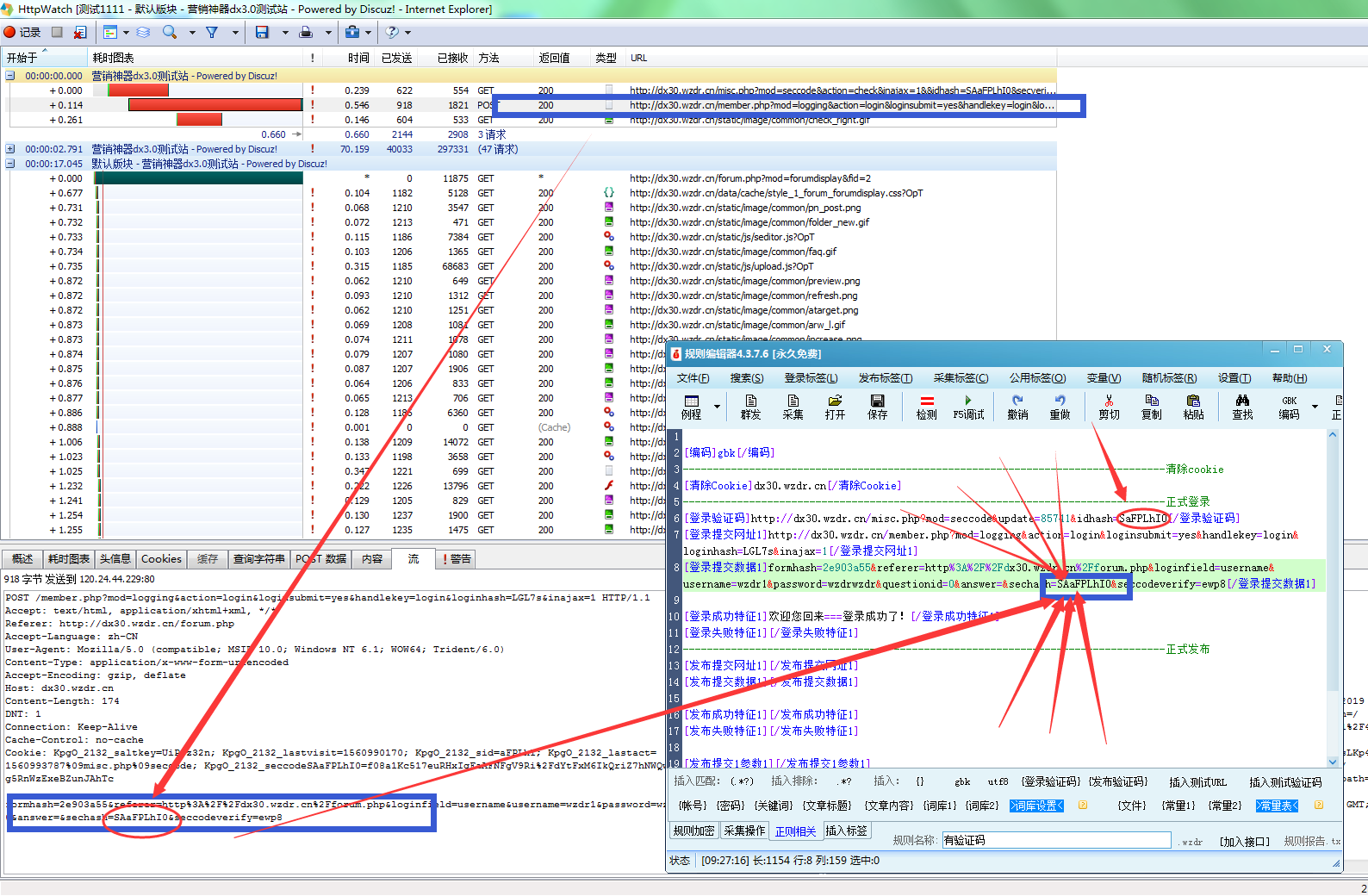Click the 检测 check icon
The image size is (1368, 896).
926,407
